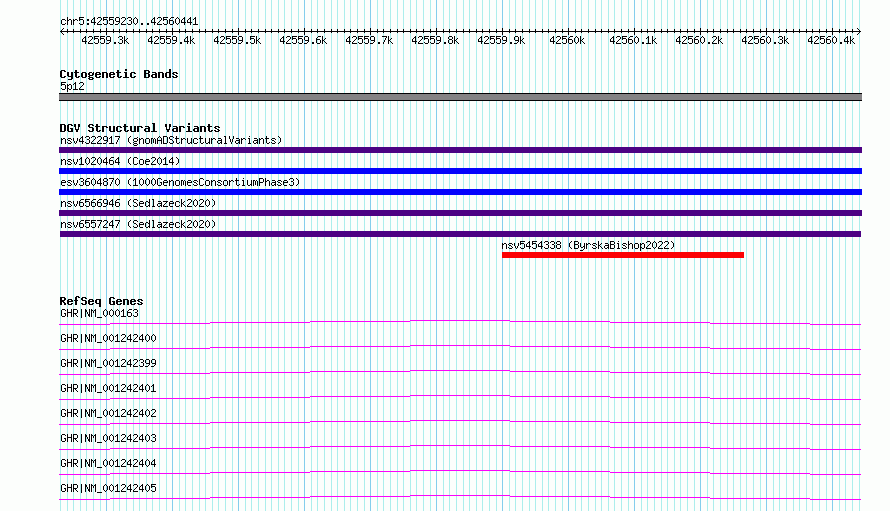Click the Cytogenetic Bands track title
Image resolution: width=890 pixels, height=511 pixels.
click(119, 74)
